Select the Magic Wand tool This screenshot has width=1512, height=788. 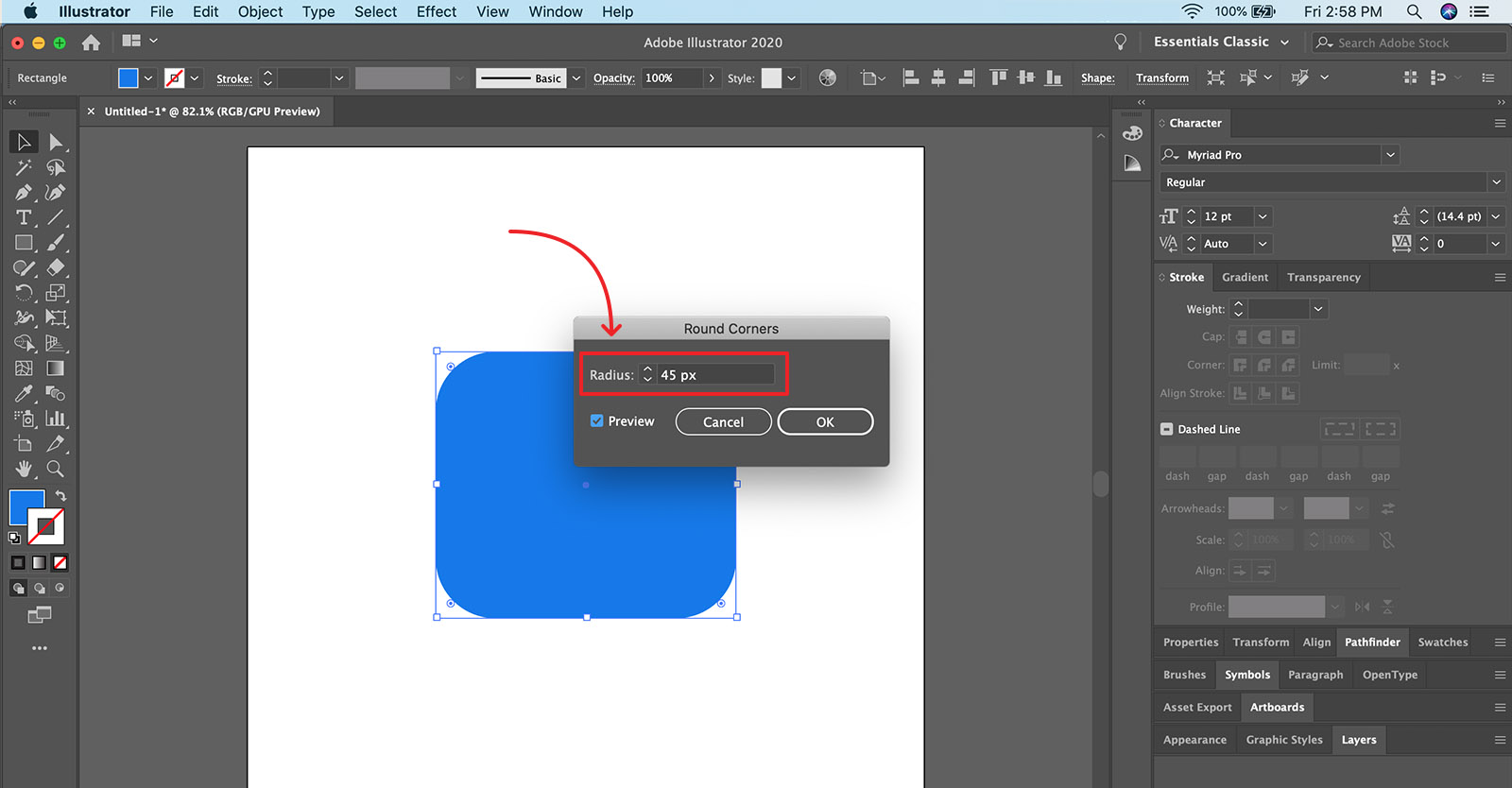click(24, 167)
